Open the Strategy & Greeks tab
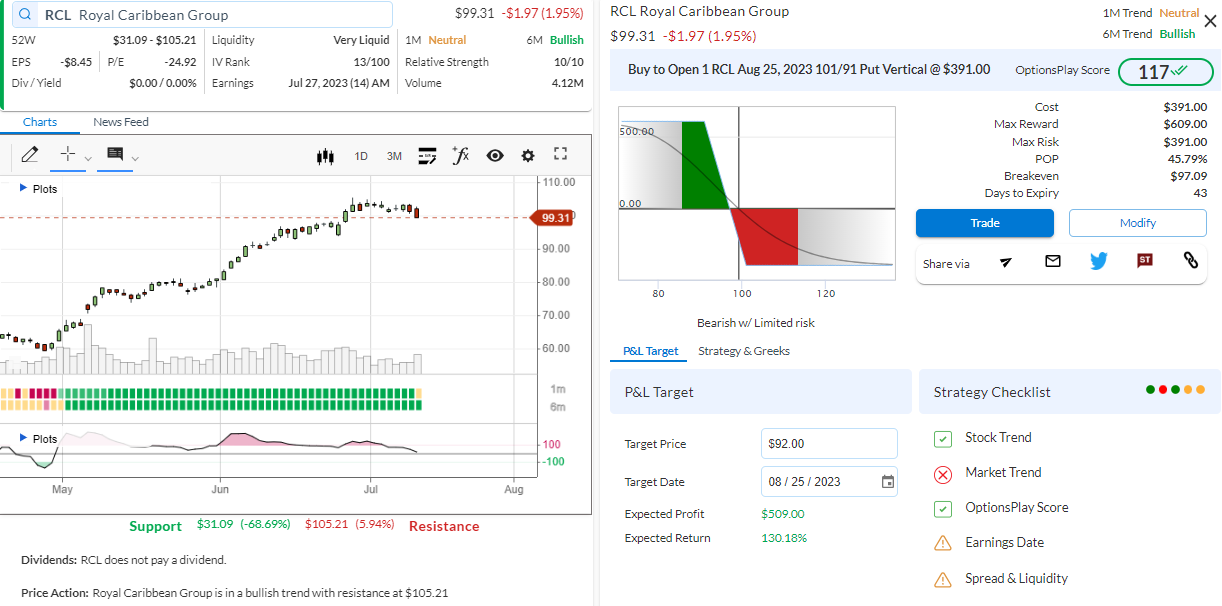Viewport: 1222px width, 606px height. (x=744, y=351)
